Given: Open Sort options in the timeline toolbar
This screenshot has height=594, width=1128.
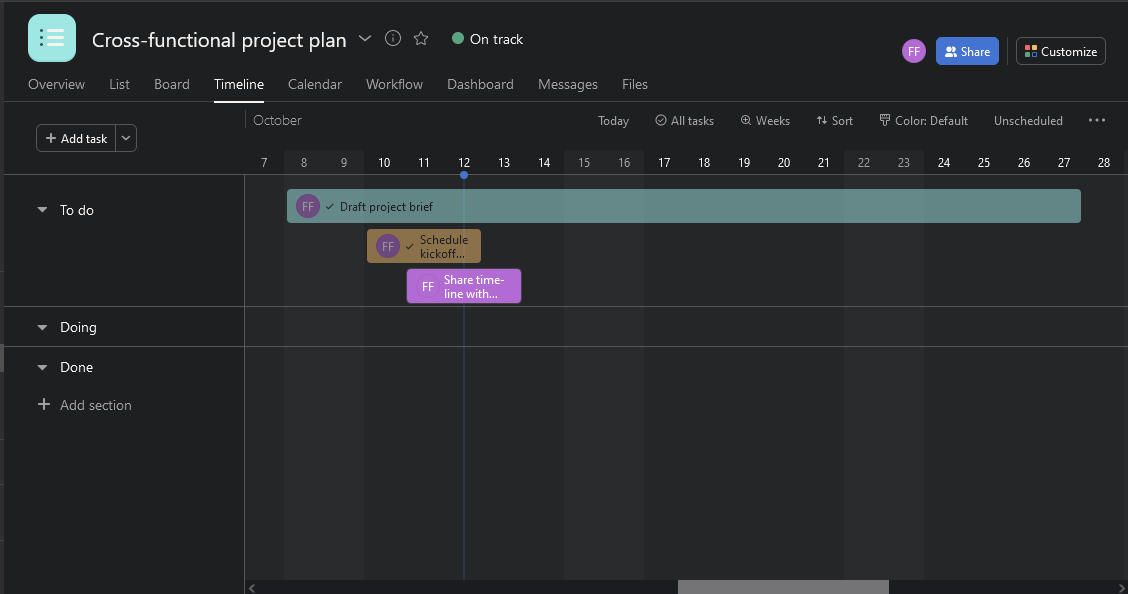Looking at the screenshot, I should [x=834, y=120].
